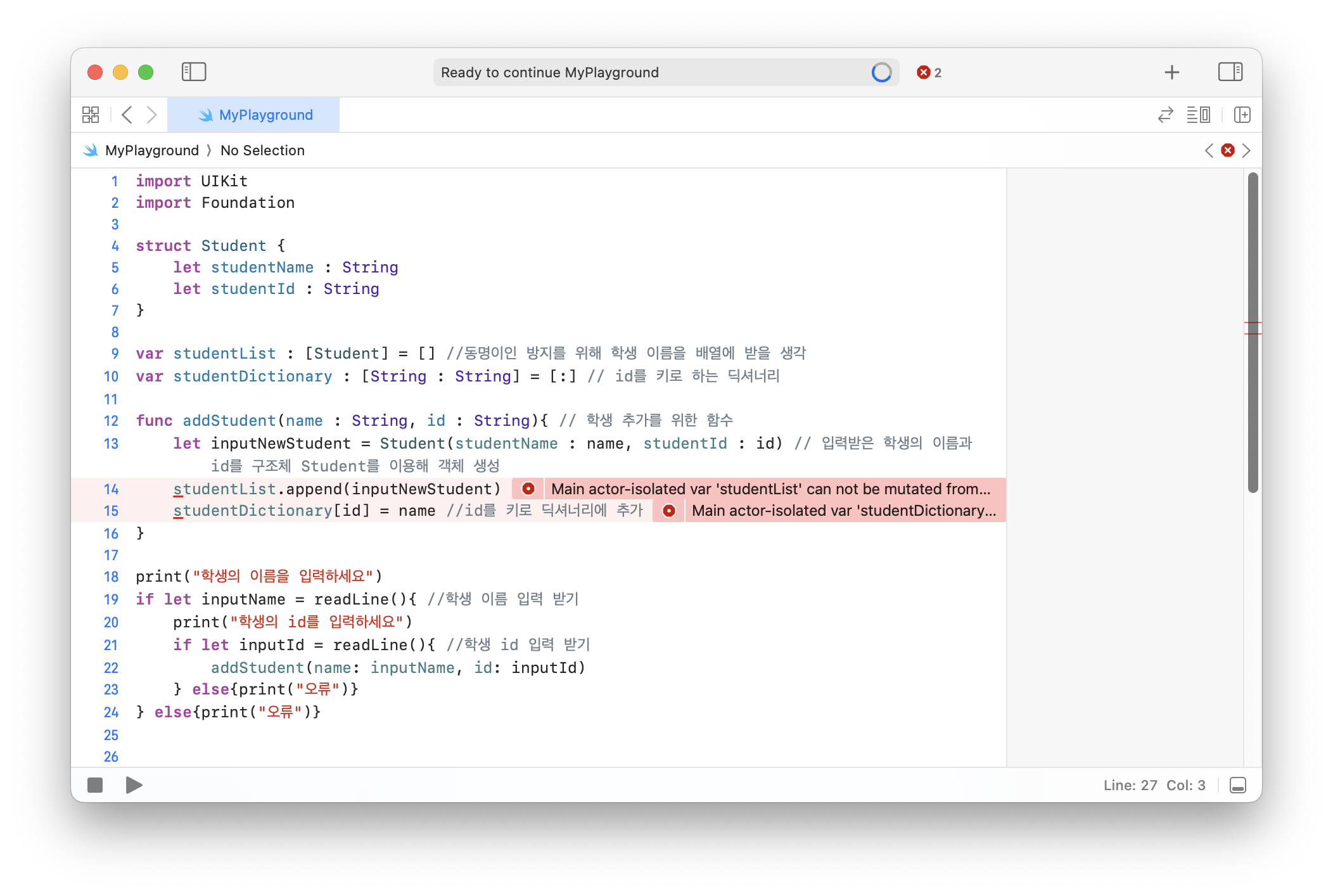Click 'import Foundation' on line 2
The height and width of the screenshot is (896, 1333).
coord(215,203)
